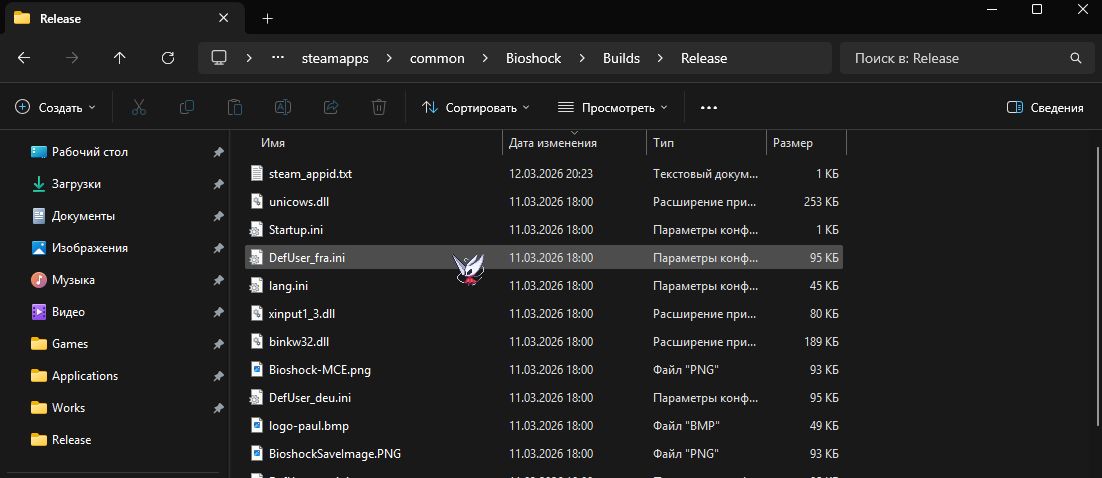1102x478 pixels.
Task: Click the Delete trash icon
Action: point(379,108)
